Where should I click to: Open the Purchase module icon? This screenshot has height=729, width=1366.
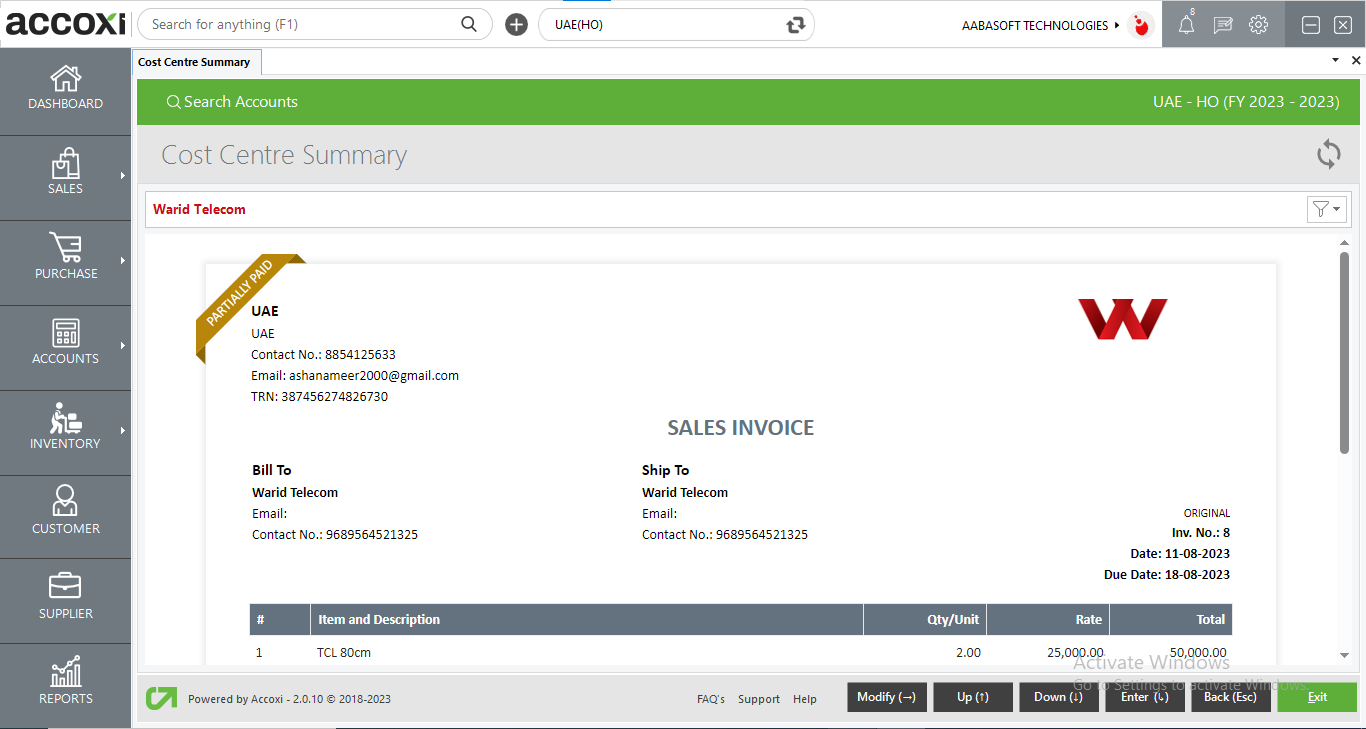click(x=65, y=260)
